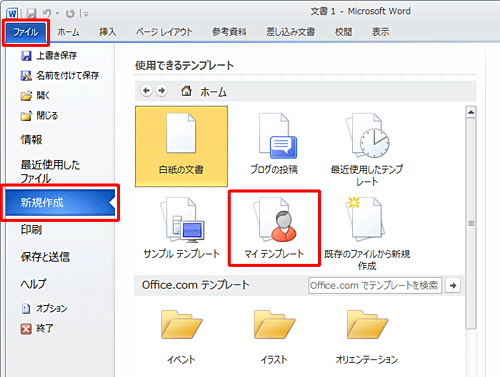Select 新規作成 in the sidebar
500x377 pixels.
pos(60,202)
